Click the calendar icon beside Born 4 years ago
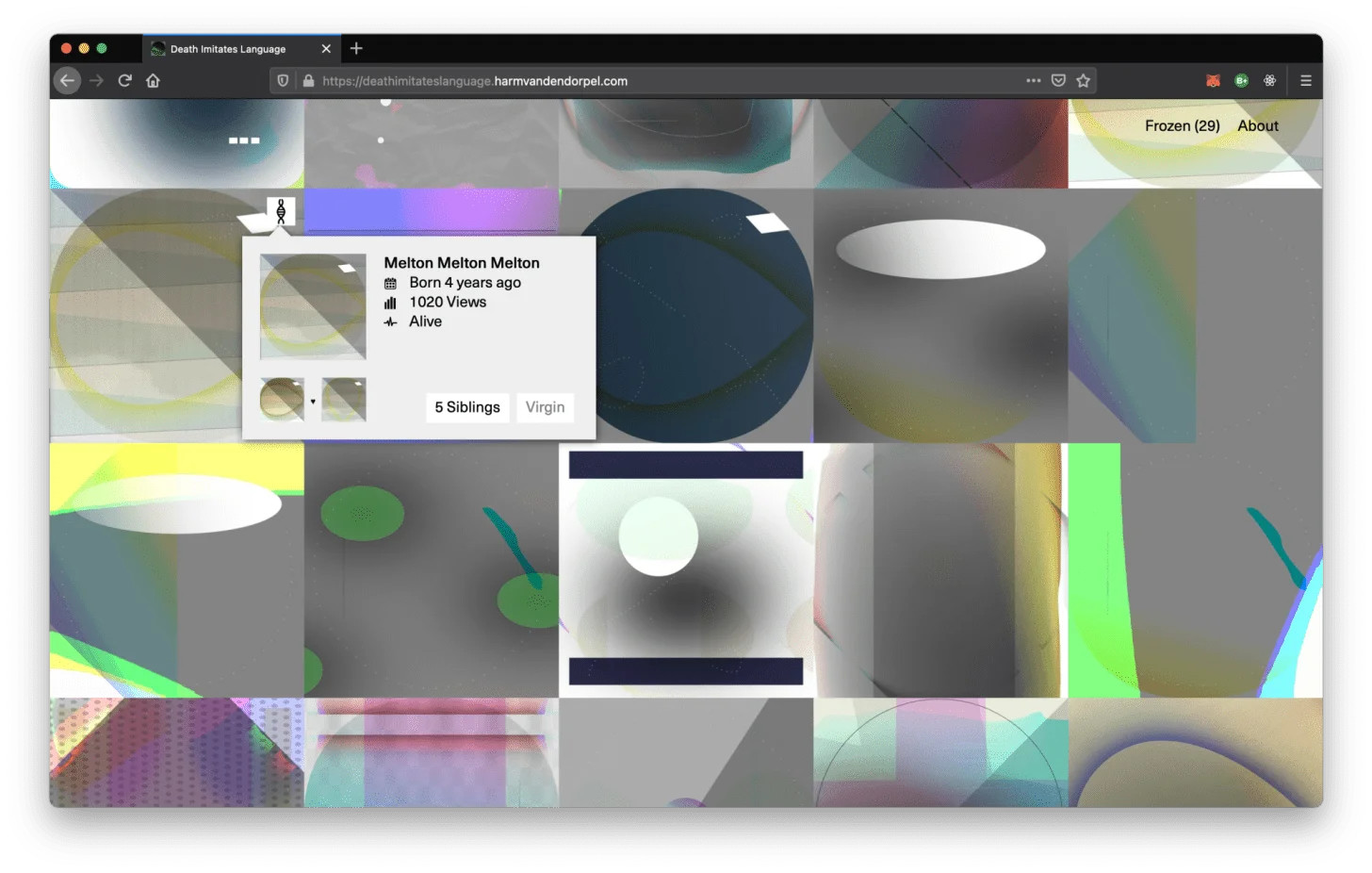 pyautogui.click(x=390, y=284)
